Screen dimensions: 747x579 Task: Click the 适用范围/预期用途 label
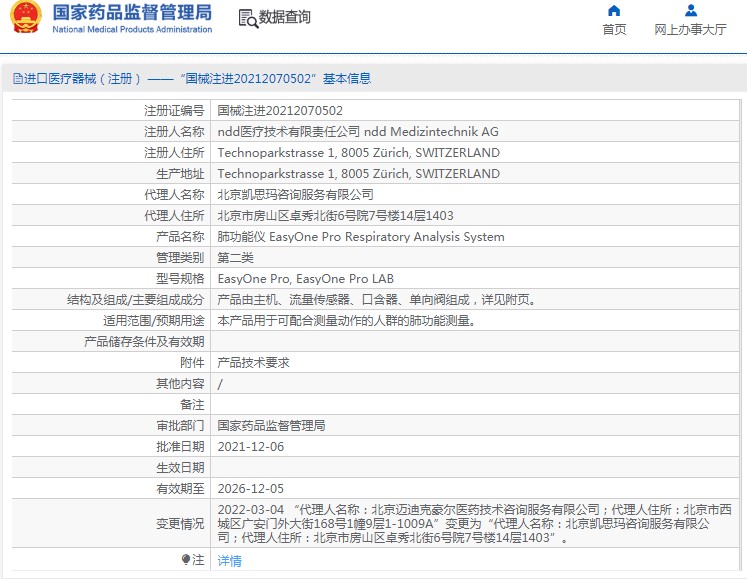[x=153, y=321]
